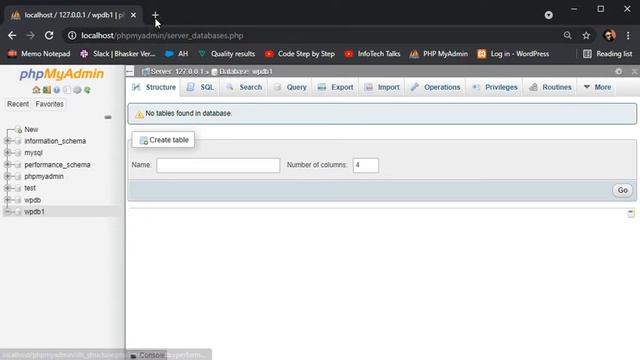Click the Number of columns field
Viewport: 640px width, 360px height.
pos(366,165)
